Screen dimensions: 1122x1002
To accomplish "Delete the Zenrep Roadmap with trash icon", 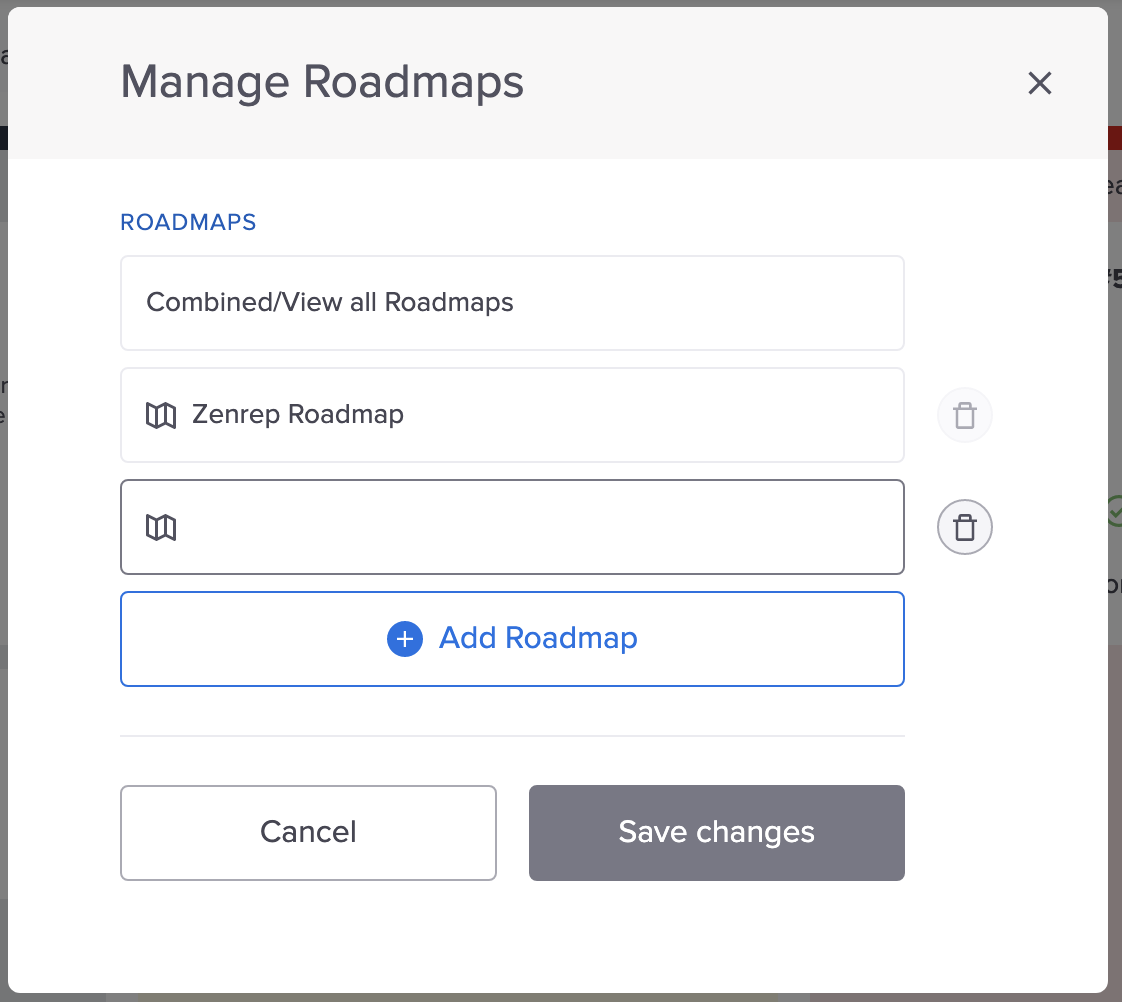I will pos(965,415).
